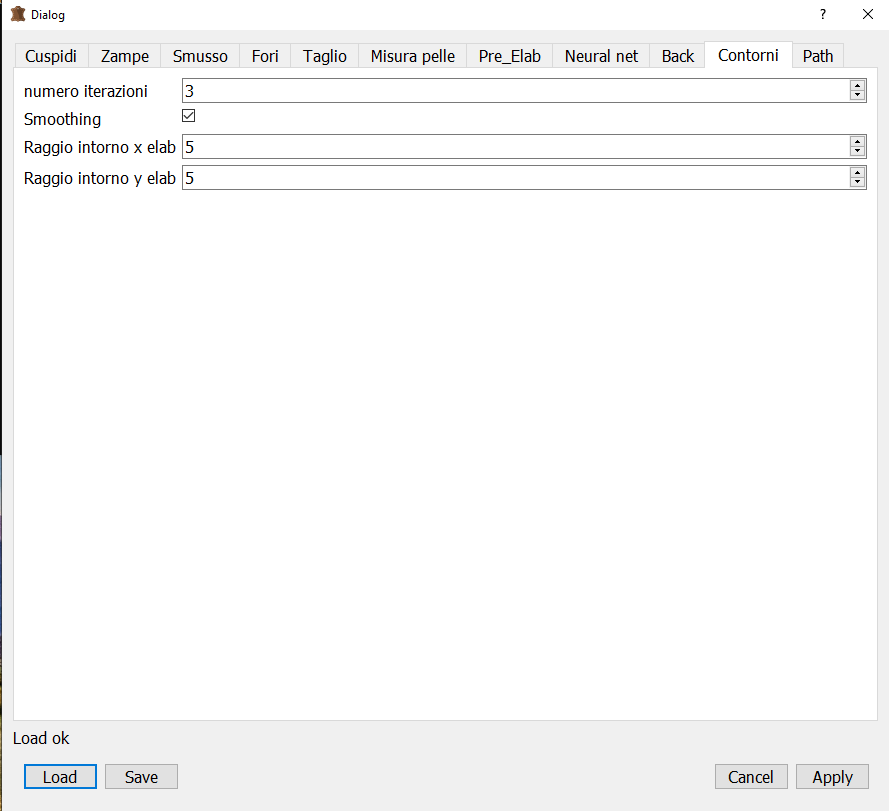
Task: Increase Raggio intorno y elab value
Action: coord(857,173)
